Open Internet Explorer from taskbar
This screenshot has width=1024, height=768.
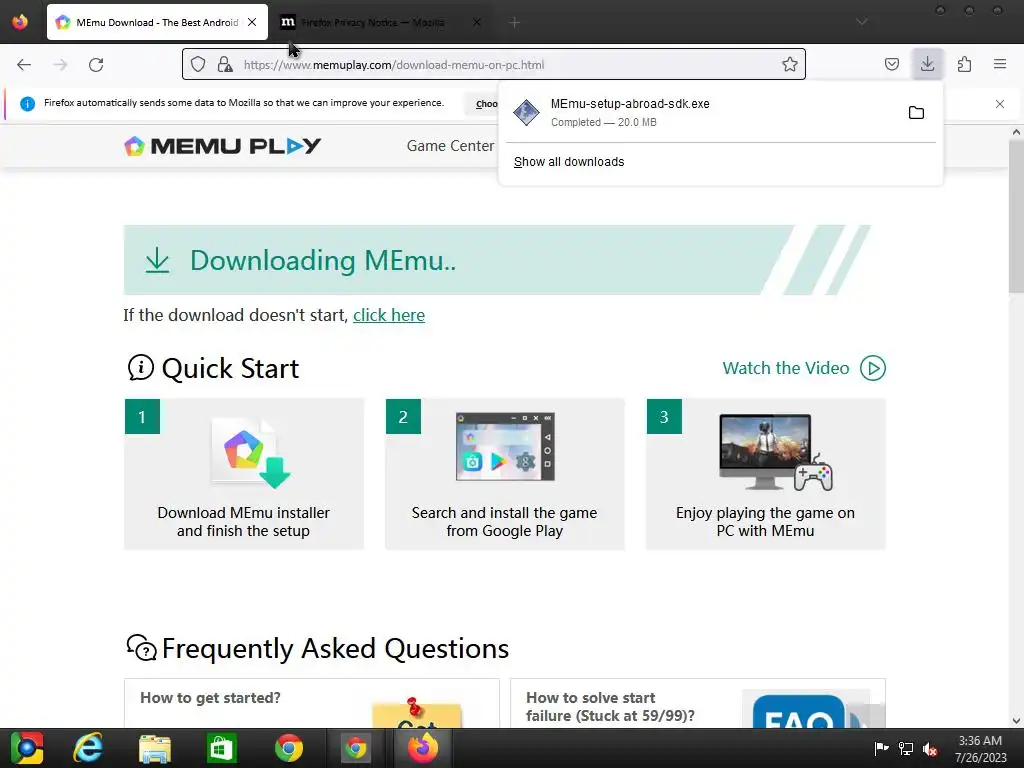[88, 748]
